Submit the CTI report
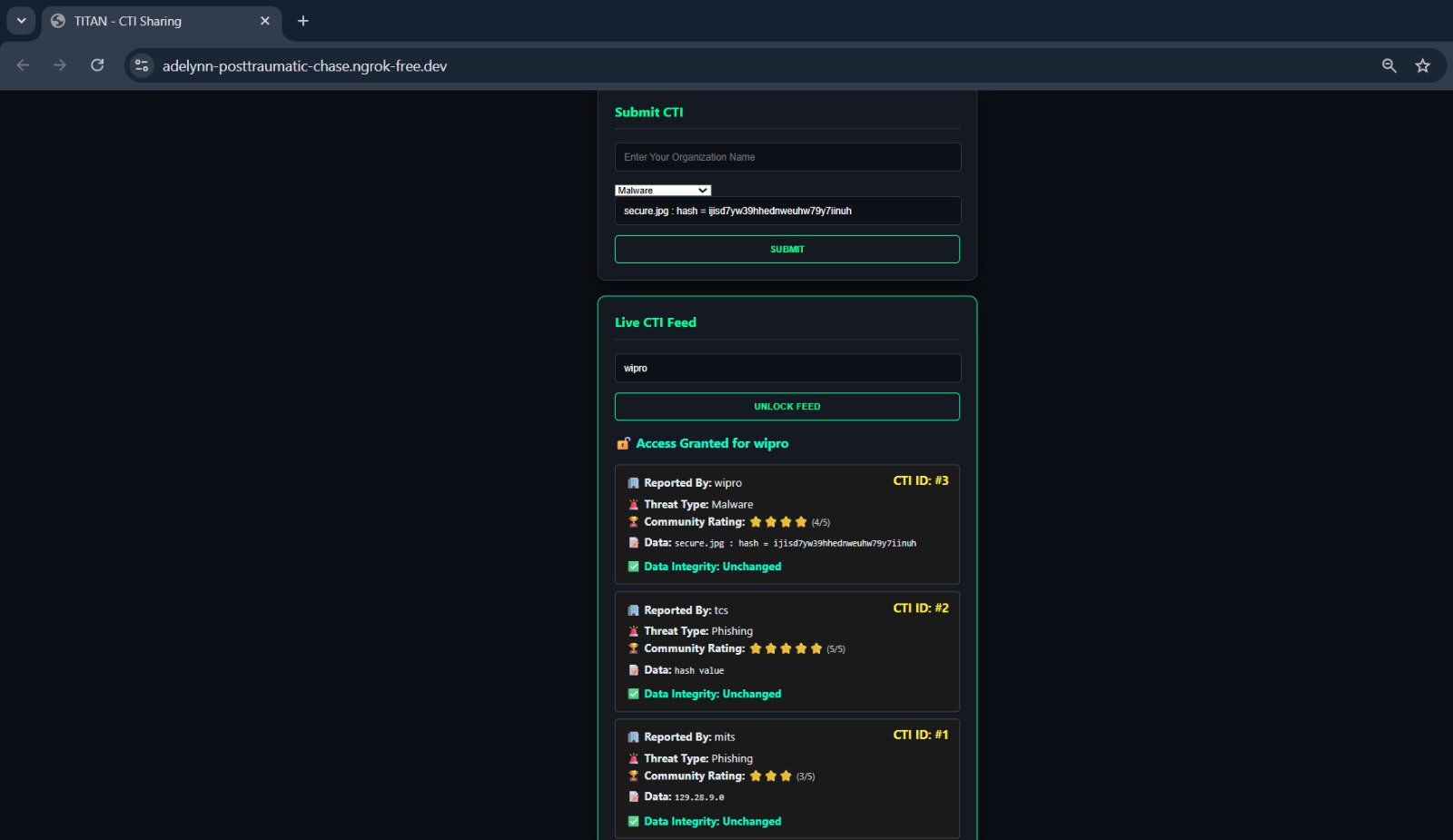Image resolution: width=1453 pixels, height=840 pixels. click(x=787, y=249)
